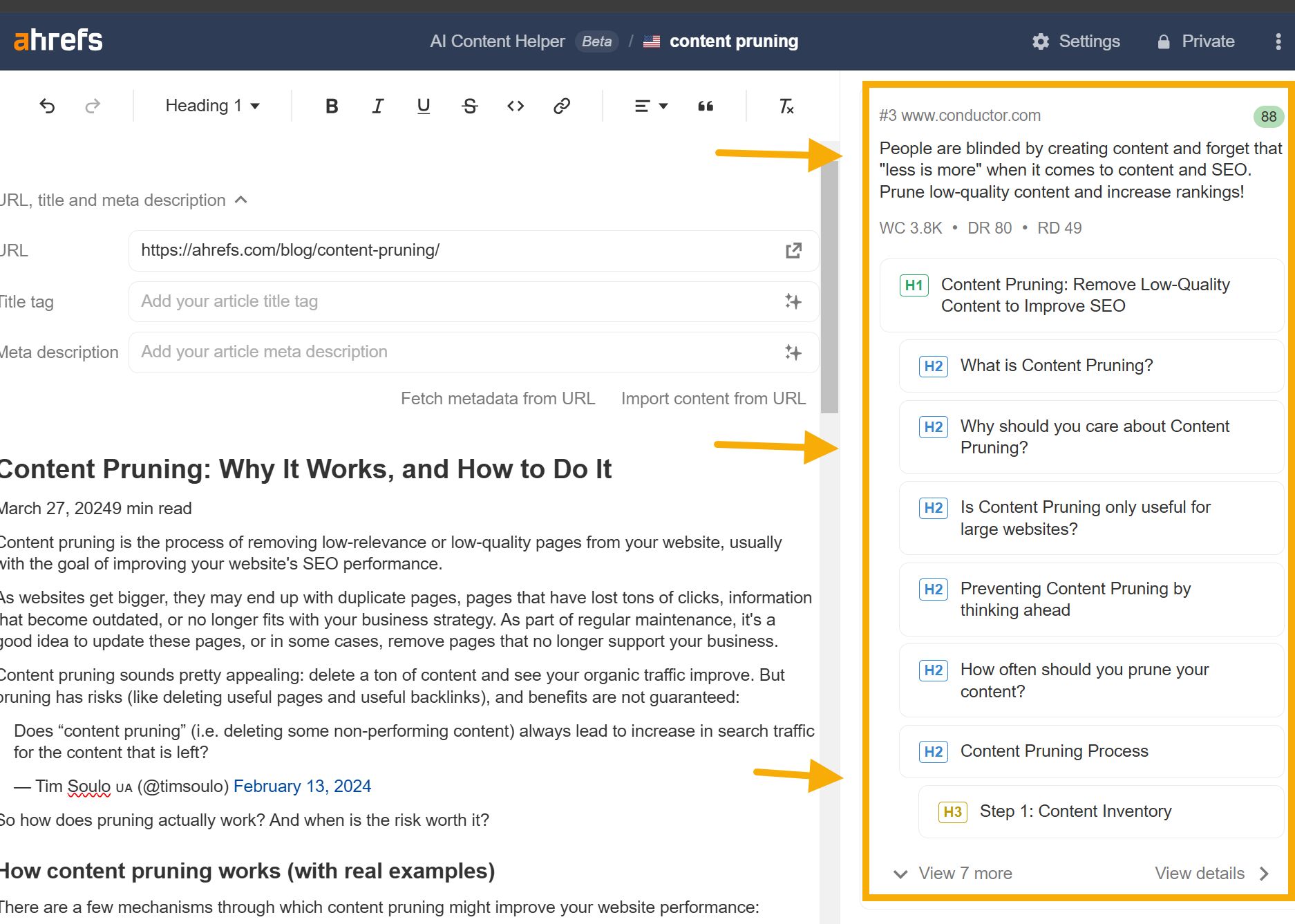1295x924 pixels.
Task: Toggle underline formatting
Action: (424, 106)
